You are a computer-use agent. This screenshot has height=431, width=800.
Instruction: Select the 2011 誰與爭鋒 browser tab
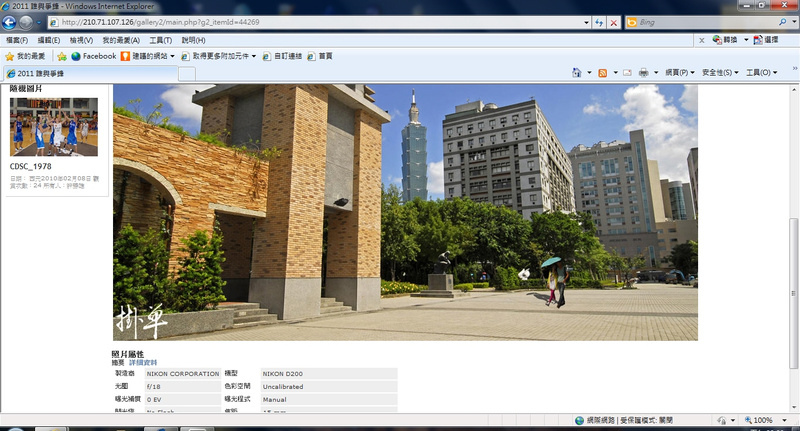[x=90, y=73]
